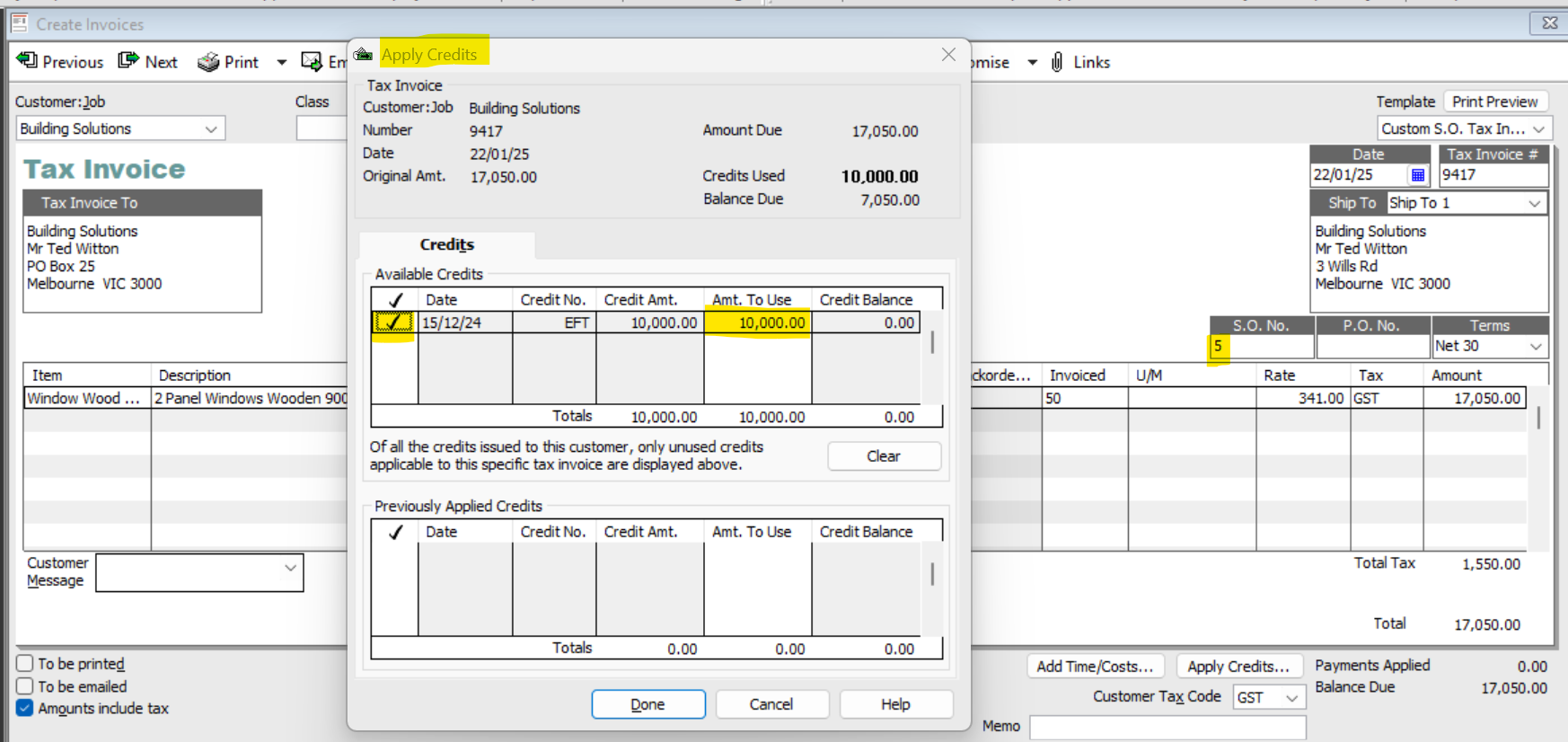The image size is (1568, 742).
Task: Click the Previous toolbar label
Action: click(73, 62)
